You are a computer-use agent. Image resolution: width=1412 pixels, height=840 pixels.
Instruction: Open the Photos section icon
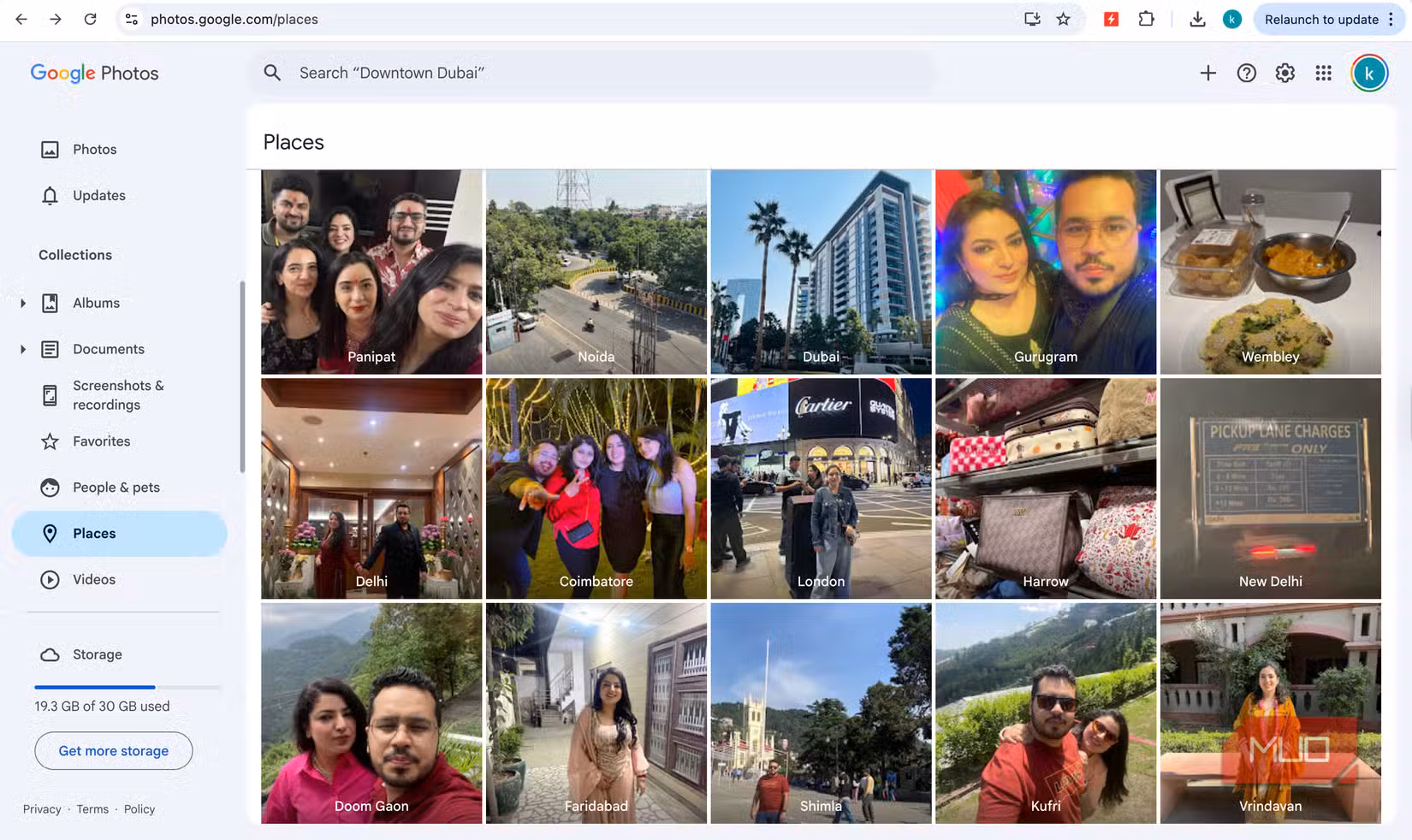tap(50, 149)
